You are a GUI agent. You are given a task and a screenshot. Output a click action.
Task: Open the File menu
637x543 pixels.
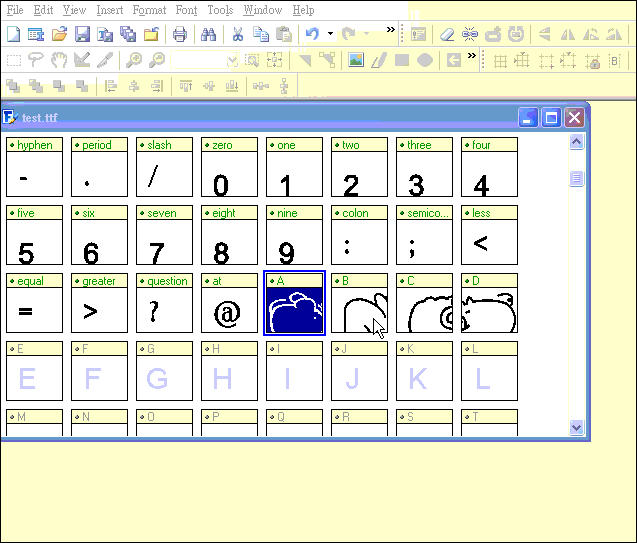click(15, 10)
